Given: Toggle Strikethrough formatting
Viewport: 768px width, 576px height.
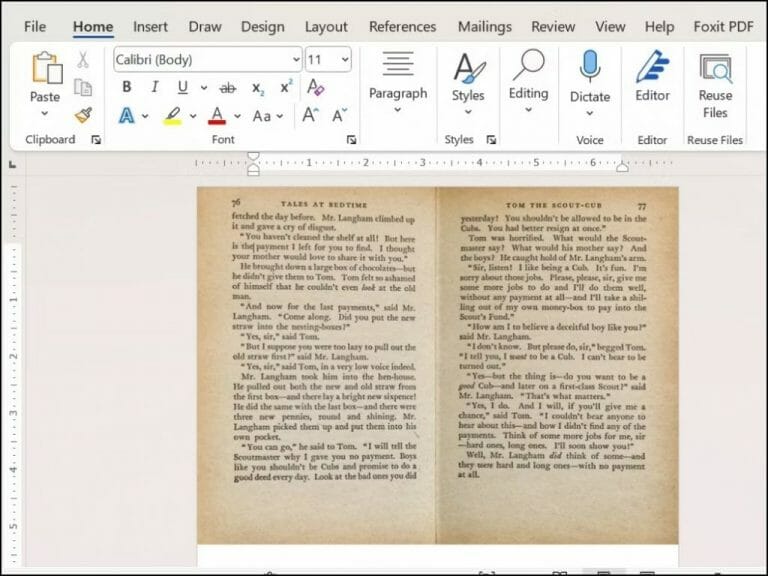Looking at the screenshot, I should [227, 88].
